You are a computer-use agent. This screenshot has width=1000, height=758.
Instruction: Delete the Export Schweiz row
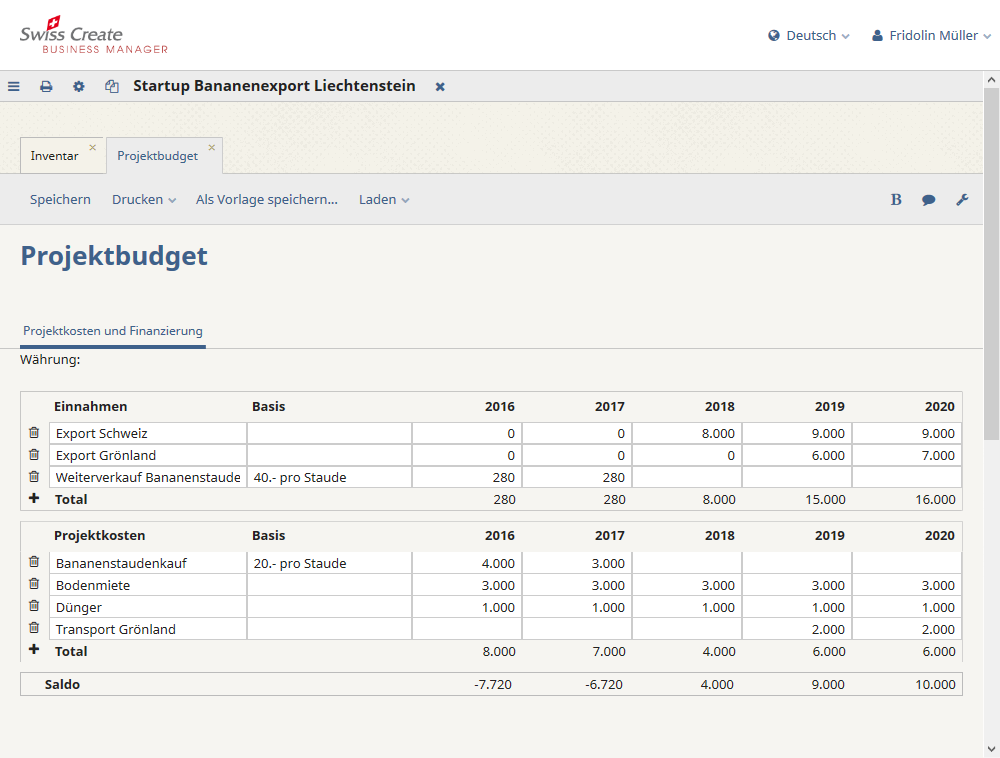[x=34, y=433]
